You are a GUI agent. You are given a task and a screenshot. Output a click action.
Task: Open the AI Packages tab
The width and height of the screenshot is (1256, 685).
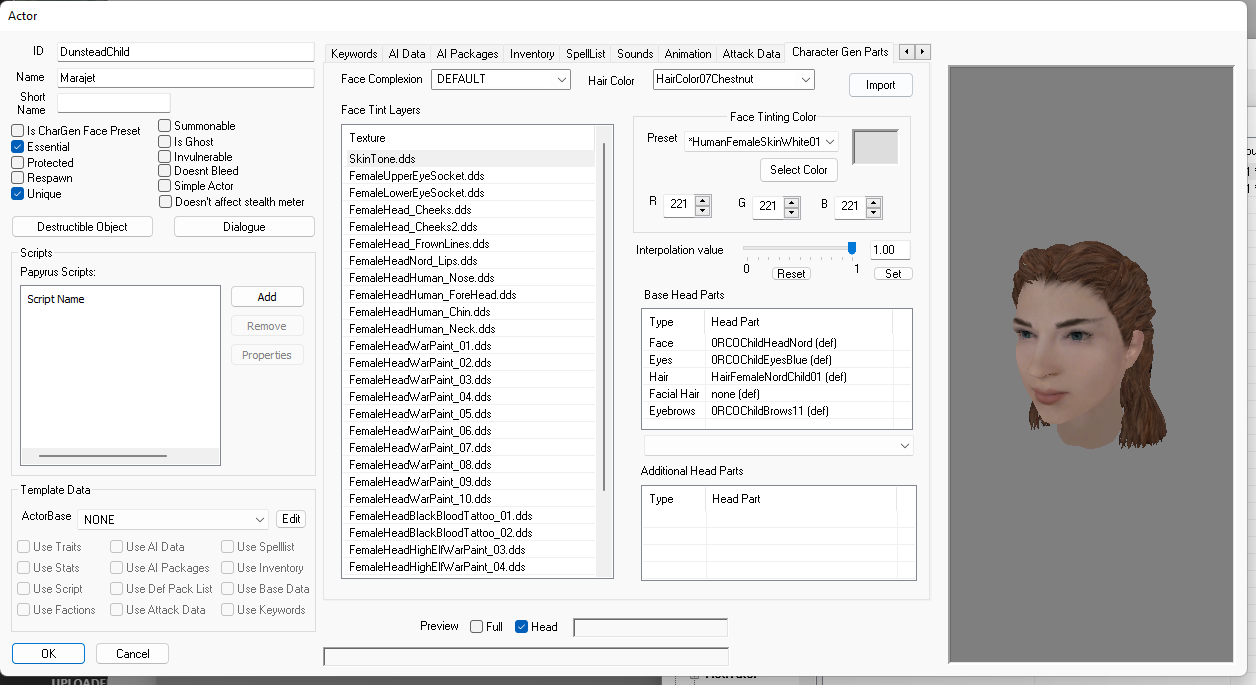[467, 54]
